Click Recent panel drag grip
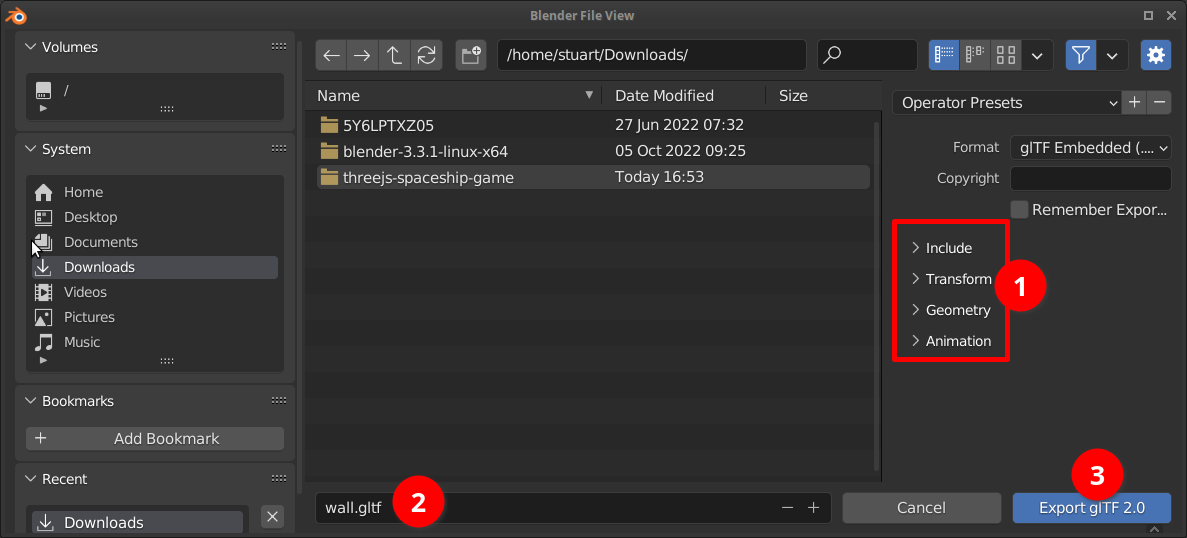This screenshot has height=538, width=1187. (279, 479)
